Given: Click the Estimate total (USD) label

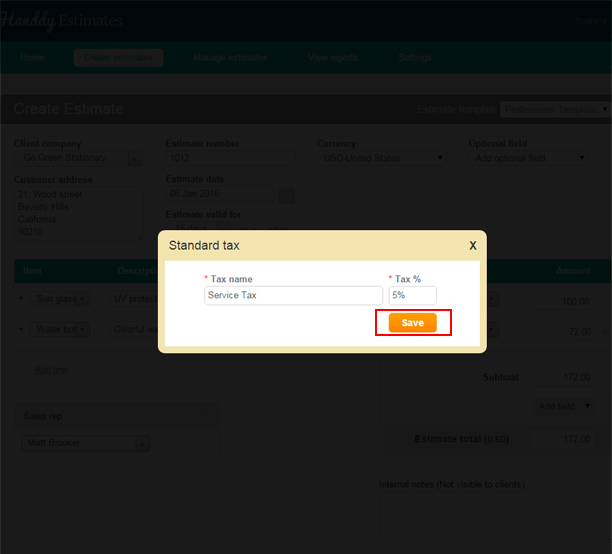Looking at the screenshot, I should tap(461, 439).
